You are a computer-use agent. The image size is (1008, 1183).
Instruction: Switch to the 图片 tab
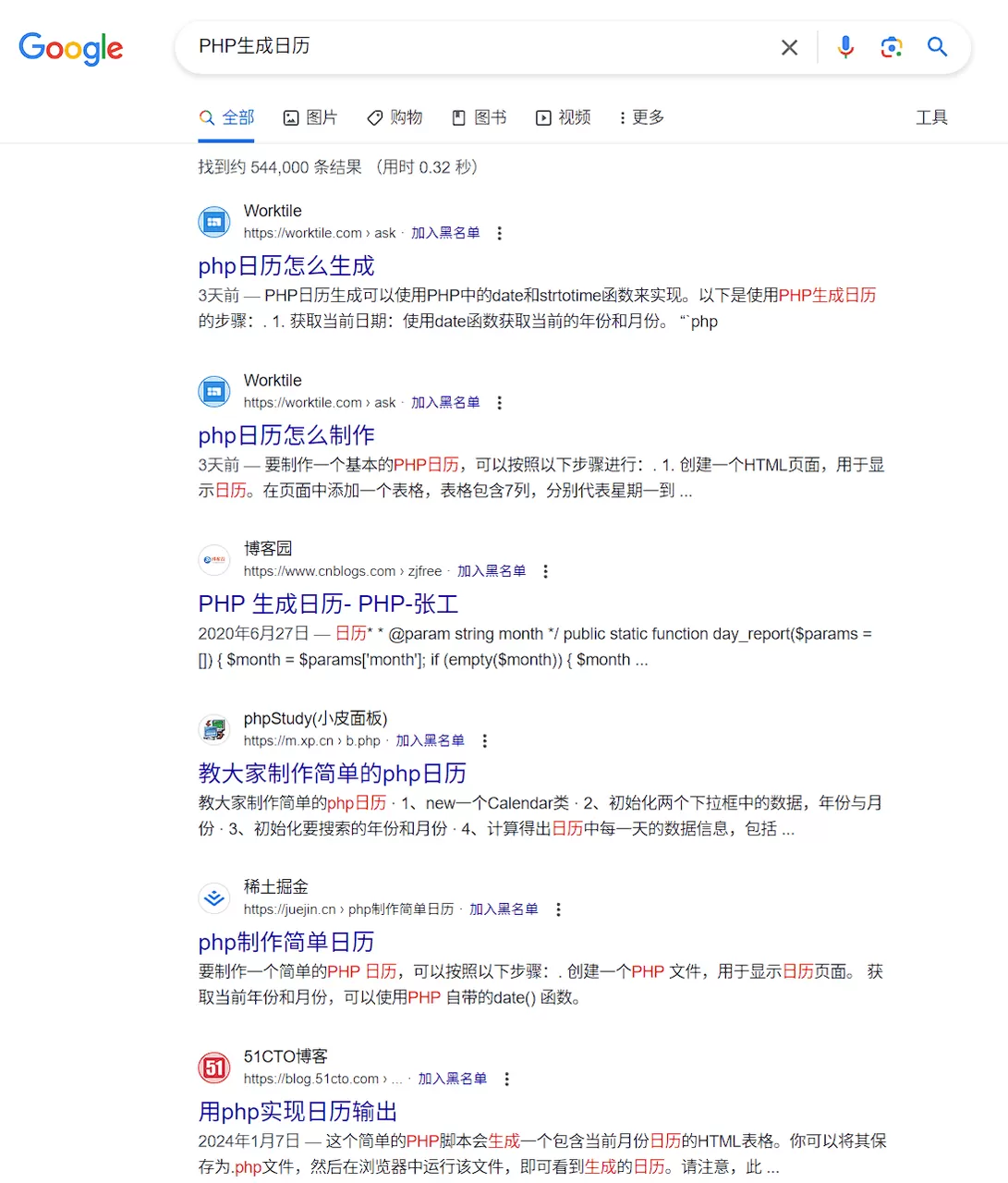coord(310,117)
